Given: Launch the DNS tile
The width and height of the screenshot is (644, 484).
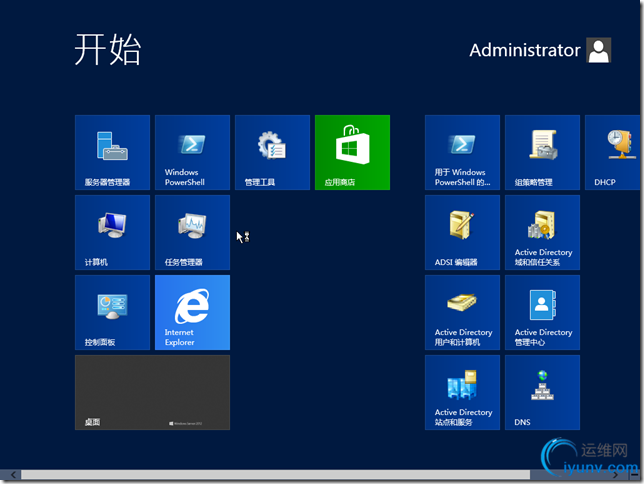Looking at the screenshot, I should 542,393.
